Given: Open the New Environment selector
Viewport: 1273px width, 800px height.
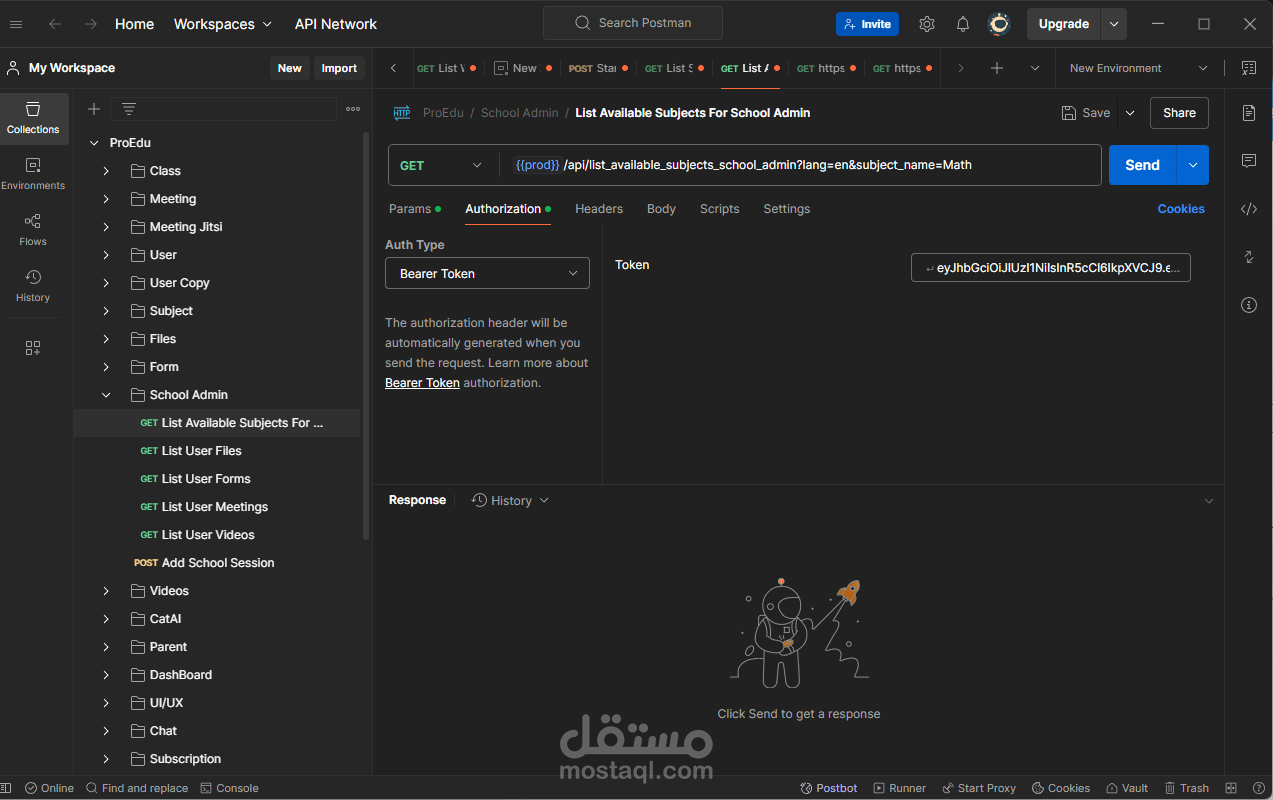Looking at the screenshot, I should (1139, 68).
